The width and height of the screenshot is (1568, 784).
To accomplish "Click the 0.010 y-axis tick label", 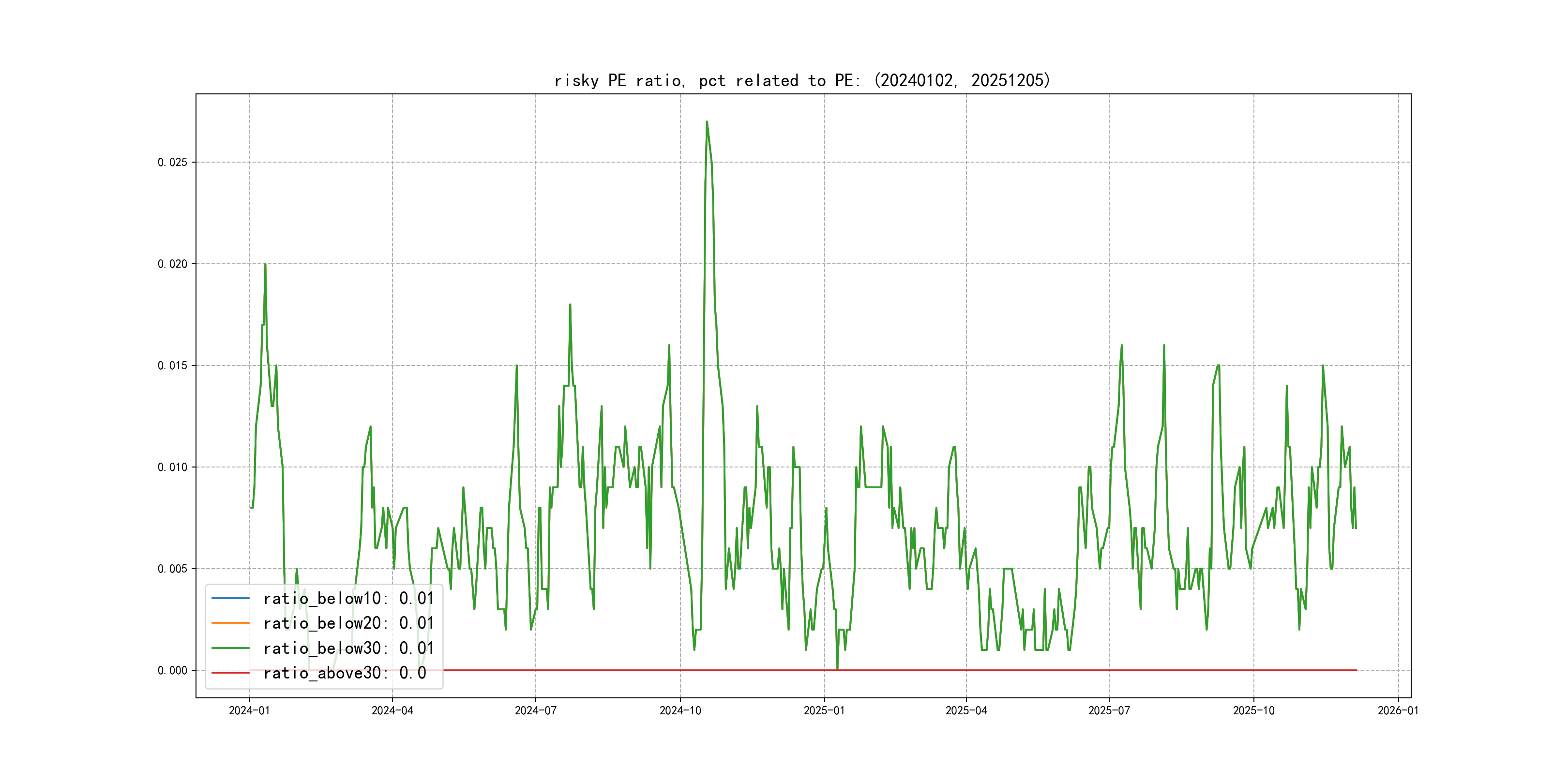I will click(x=172, y=467).
